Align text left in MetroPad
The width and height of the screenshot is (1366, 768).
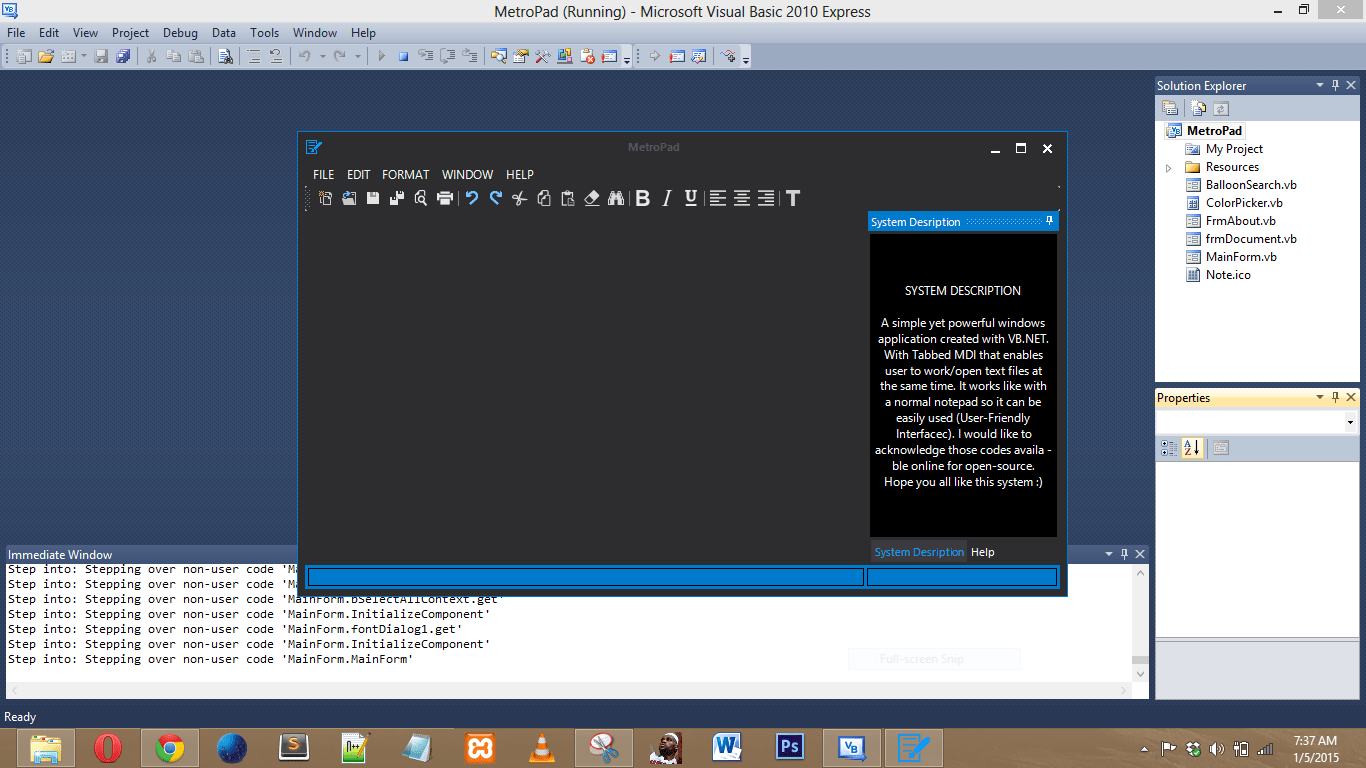tap(718, 198)
